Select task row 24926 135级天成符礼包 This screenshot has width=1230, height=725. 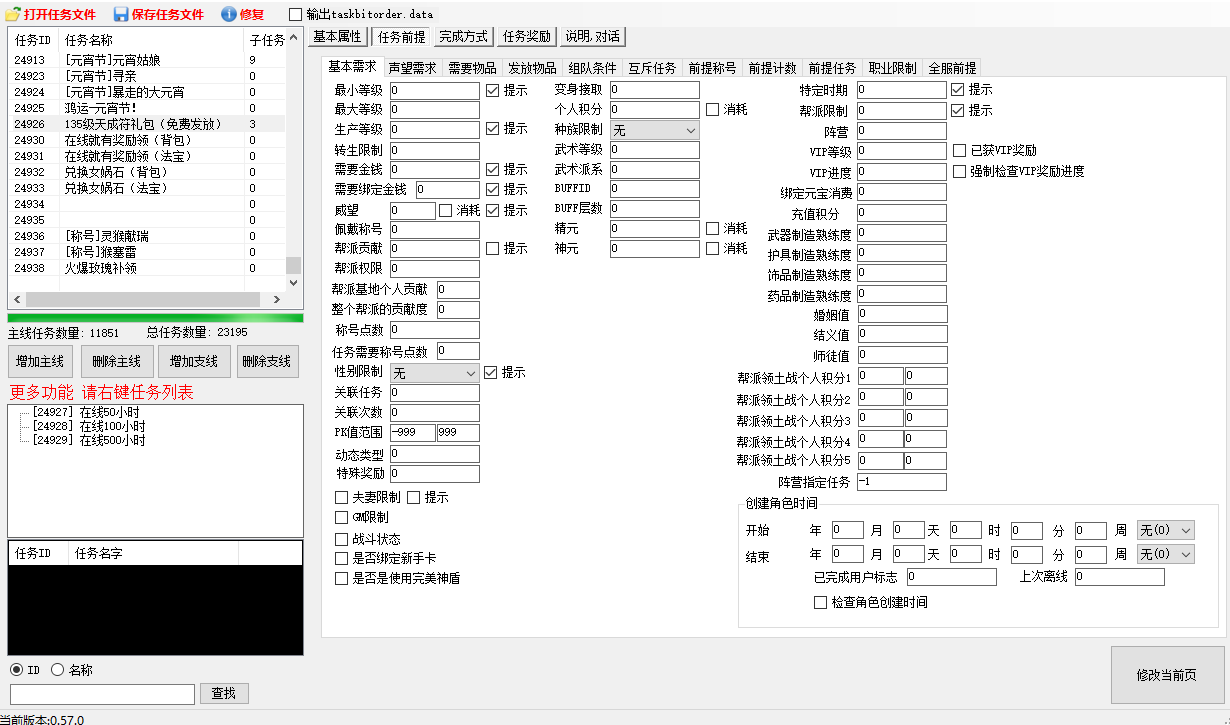pyautogui.click(x=147, y=124)
